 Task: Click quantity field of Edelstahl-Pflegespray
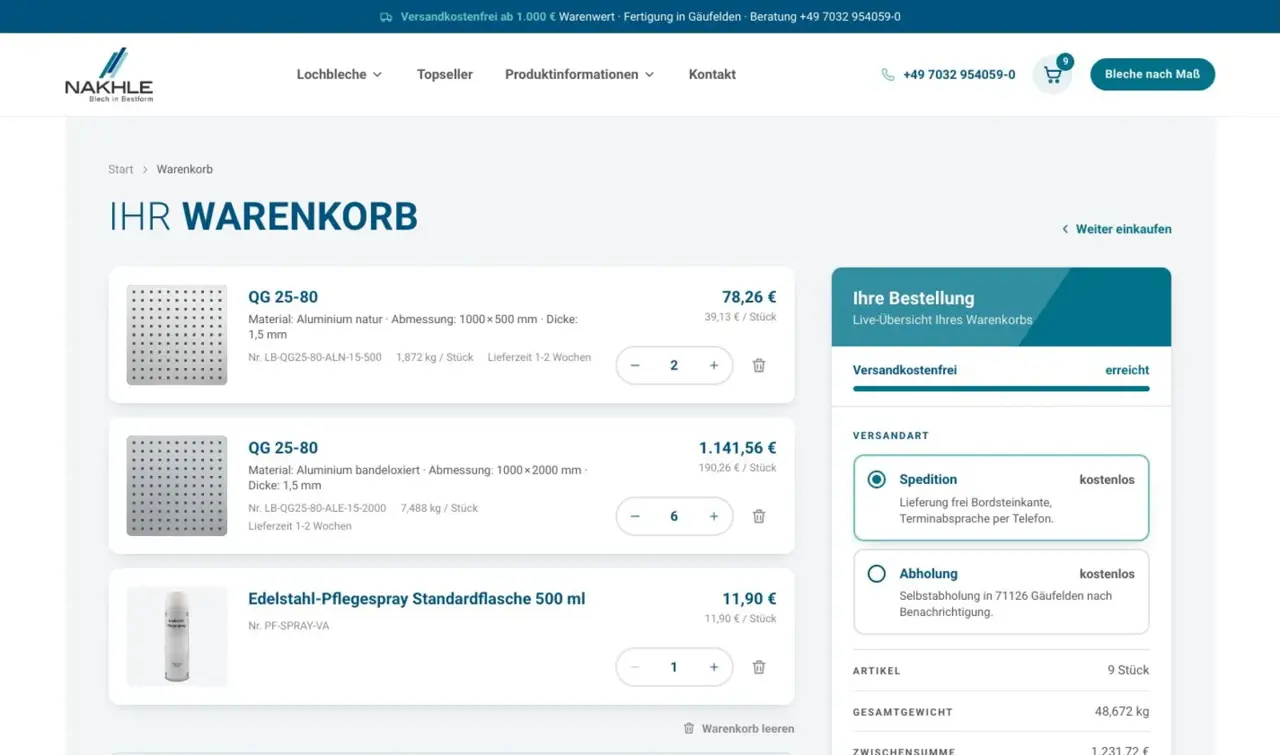pos(674,668)
